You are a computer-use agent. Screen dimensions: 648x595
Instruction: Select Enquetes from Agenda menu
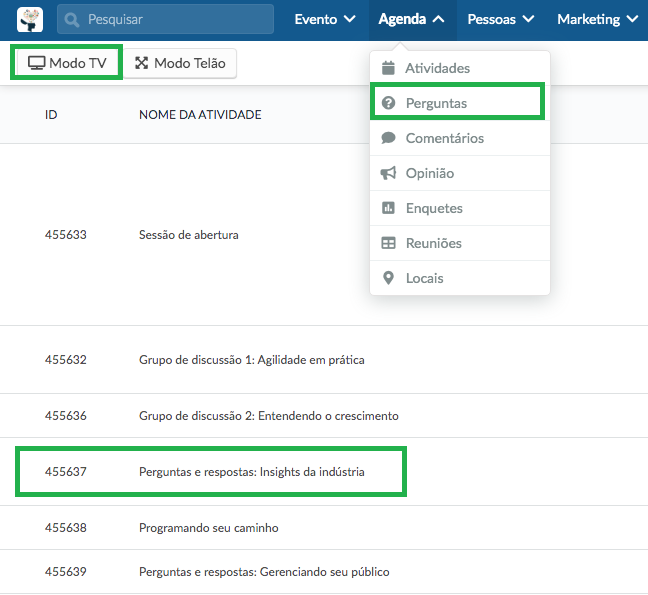(460, 208)
